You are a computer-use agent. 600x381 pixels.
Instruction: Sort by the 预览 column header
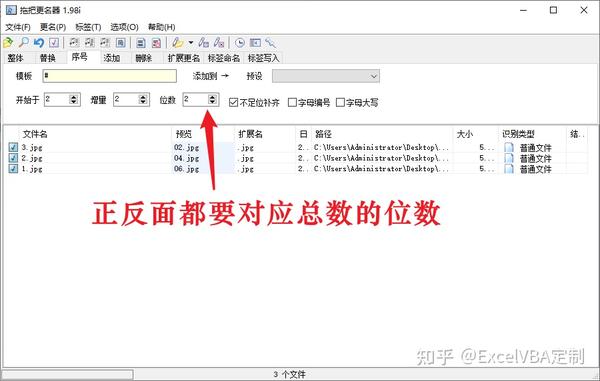(x=184, y=134)
